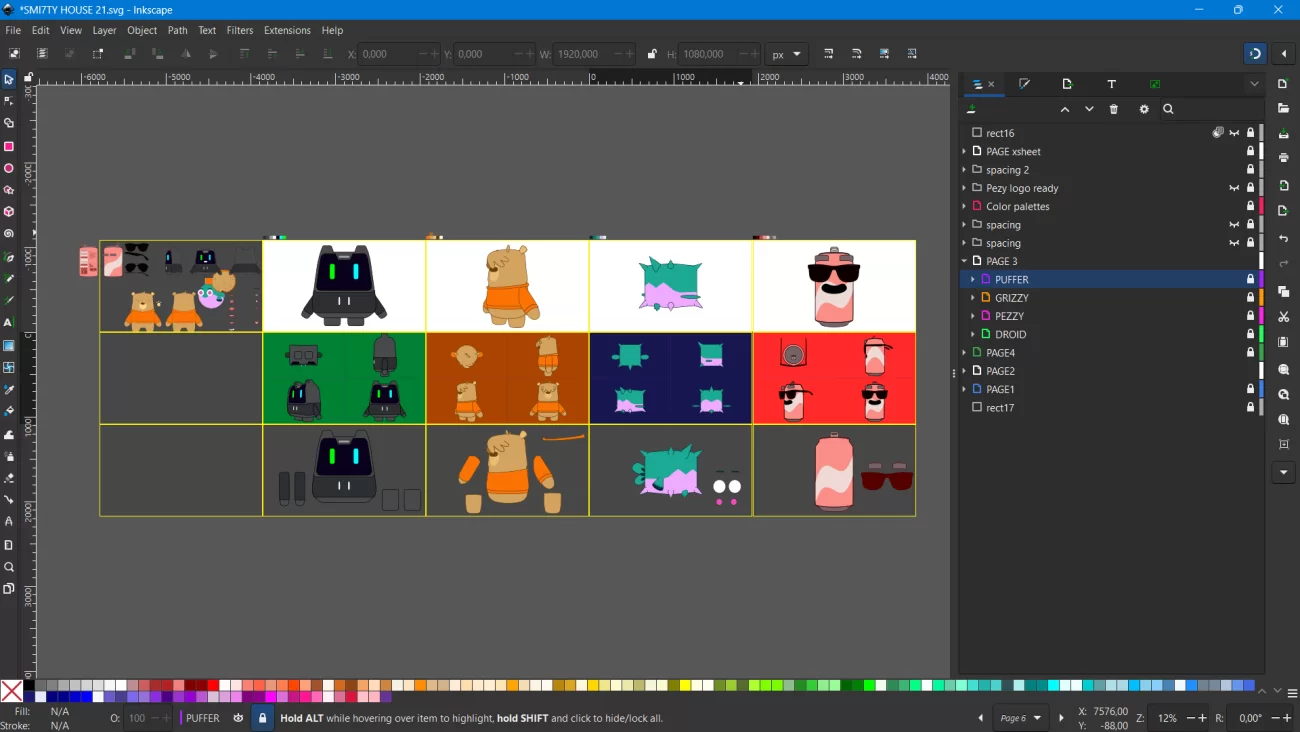Select the Text tool
This screenshot has width=1300, height=732.
tap(9, 323)
